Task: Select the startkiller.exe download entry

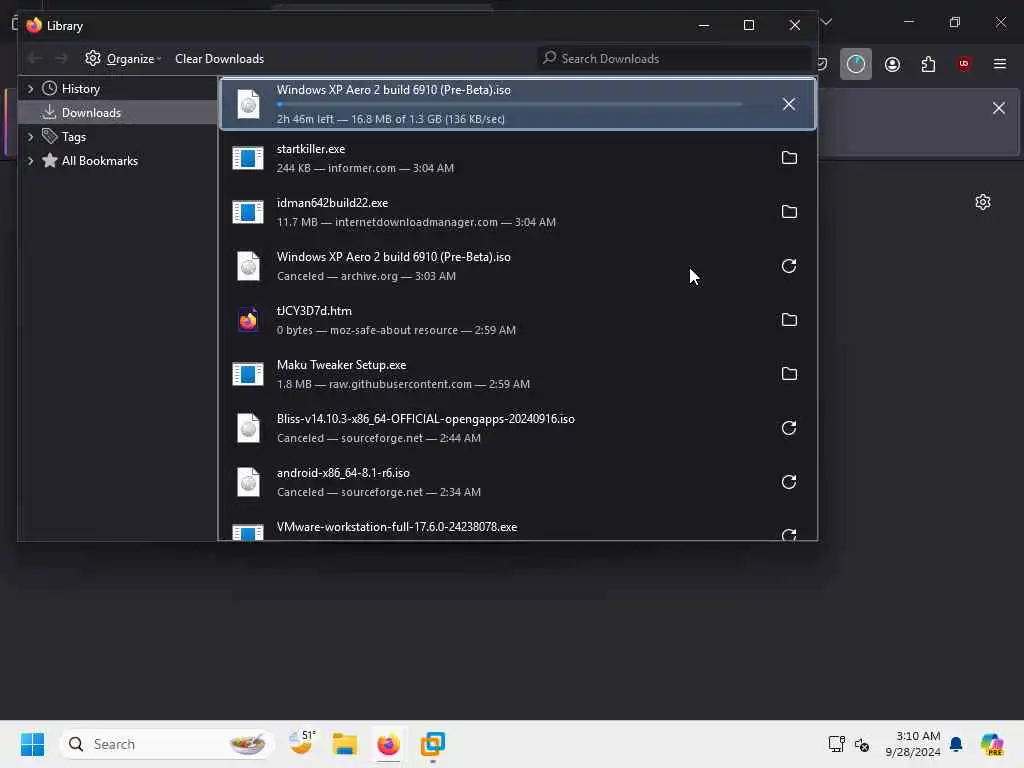Action: click(x=517, y=158)
